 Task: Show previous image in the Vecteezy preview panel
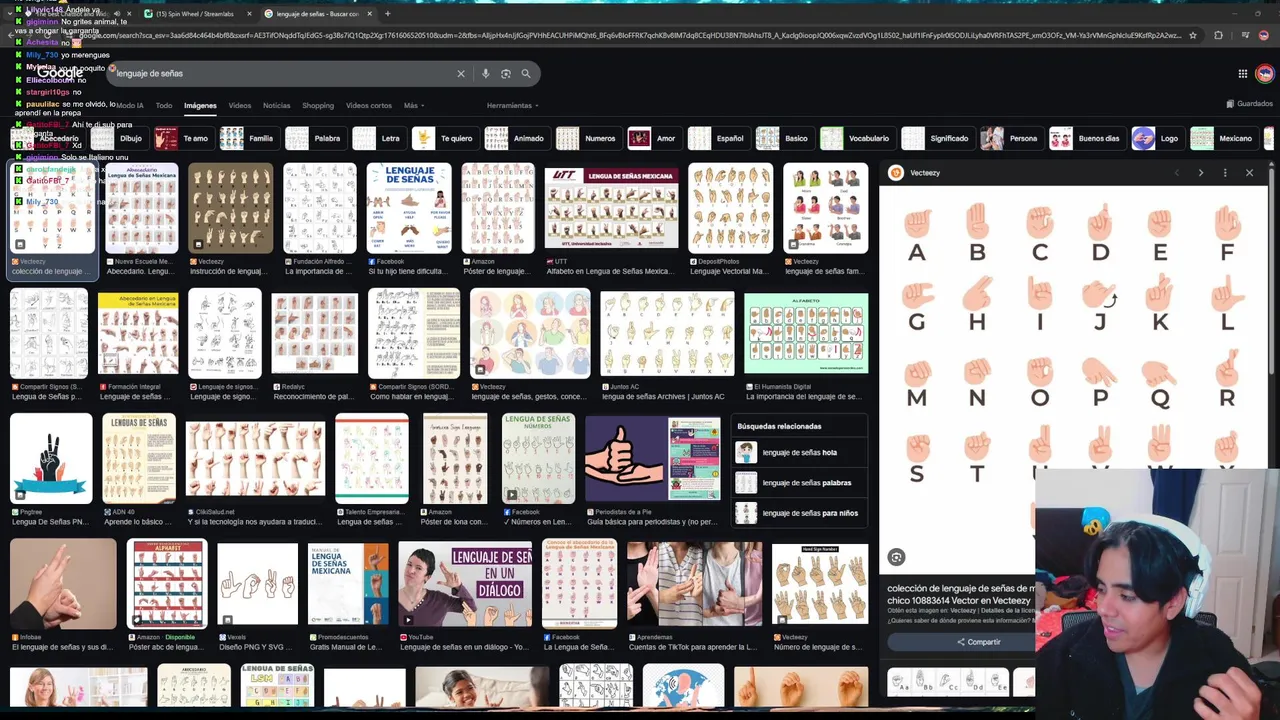coord(1176,173)
